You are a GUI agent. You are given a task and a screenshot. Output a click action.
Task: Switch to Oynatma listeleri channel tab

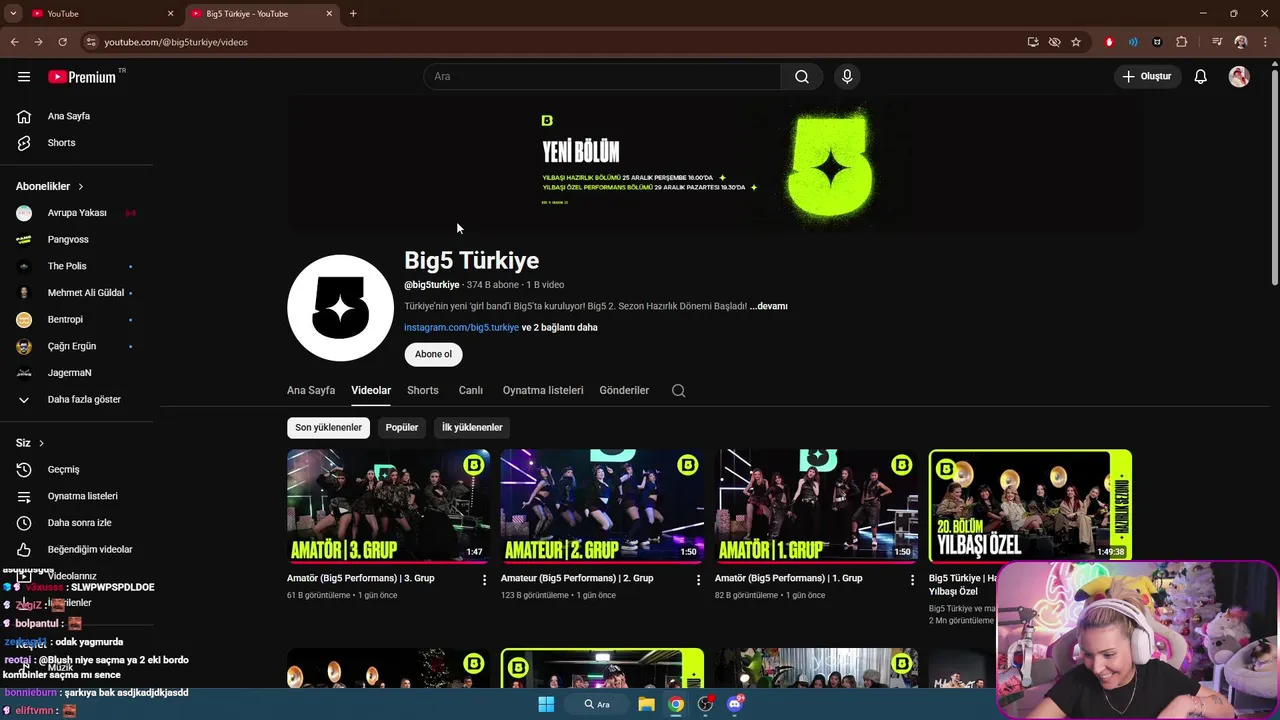point(543,390)
